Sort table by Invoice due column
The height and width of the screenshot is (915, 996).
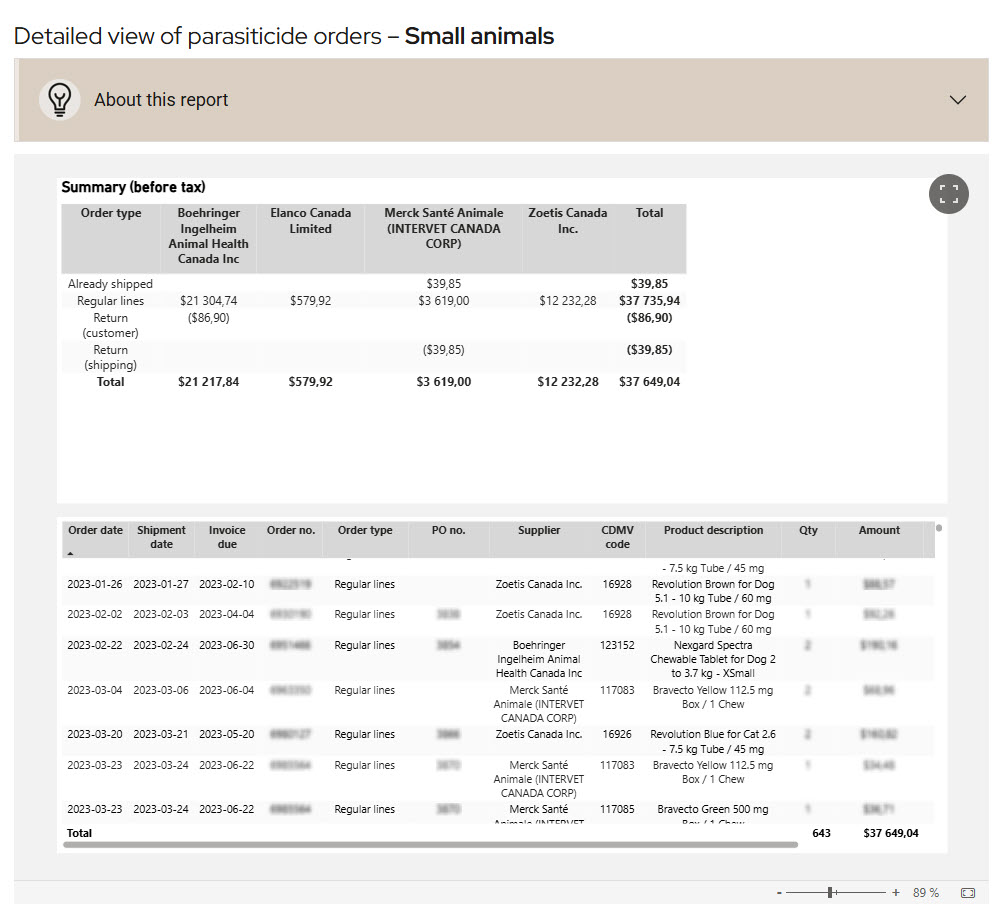[x=226, y=537]
